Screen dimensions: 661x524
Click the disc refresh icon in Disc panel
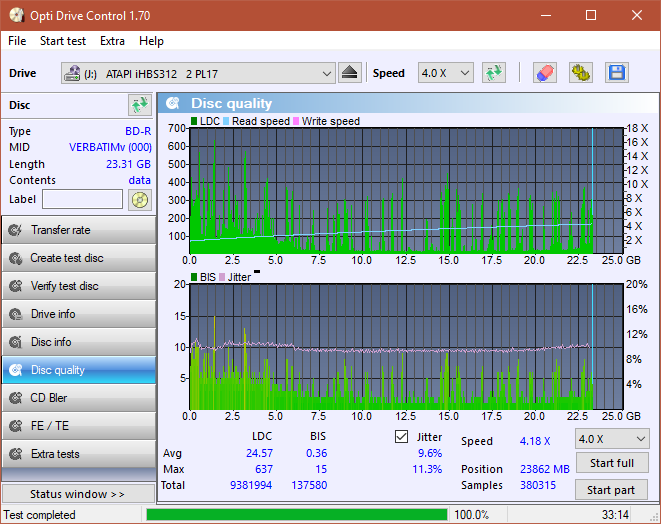tap(140, 105)
